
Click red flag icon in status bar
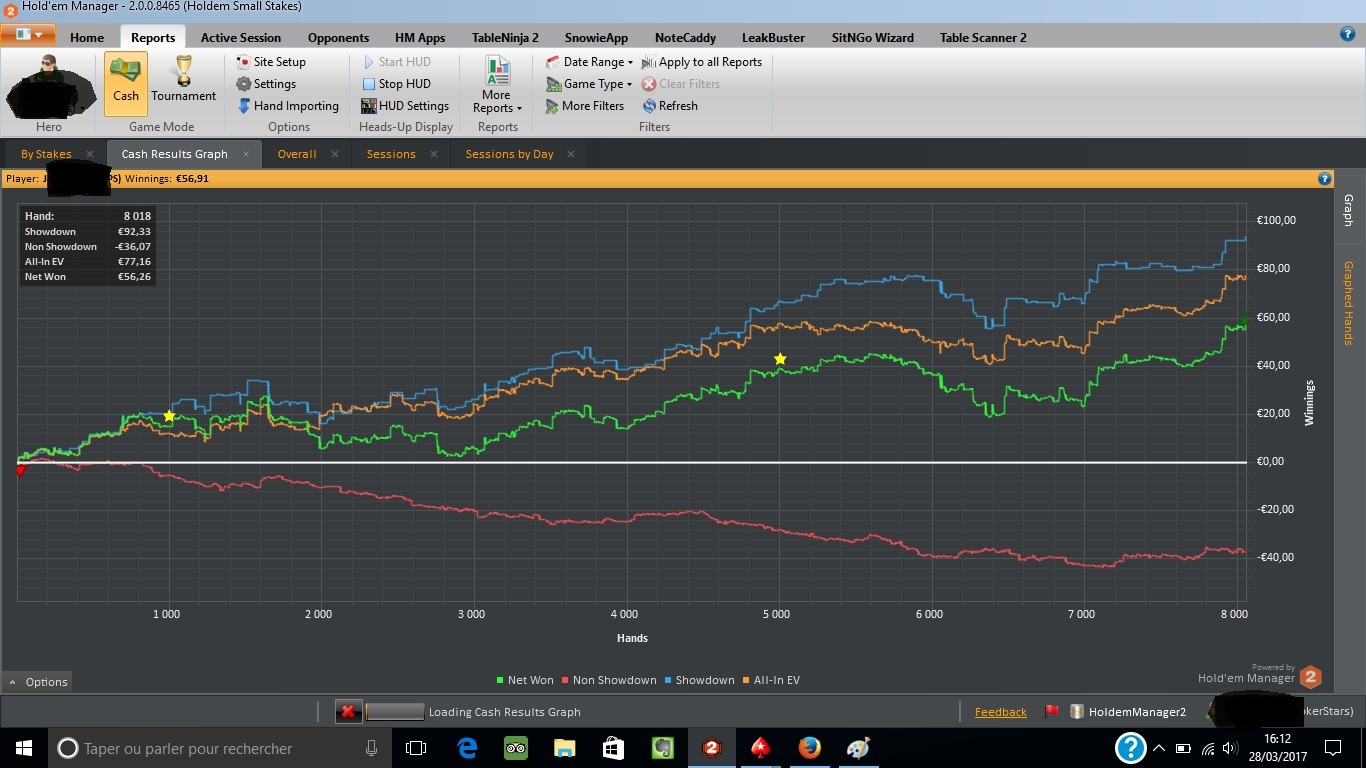pos(1052,712)
